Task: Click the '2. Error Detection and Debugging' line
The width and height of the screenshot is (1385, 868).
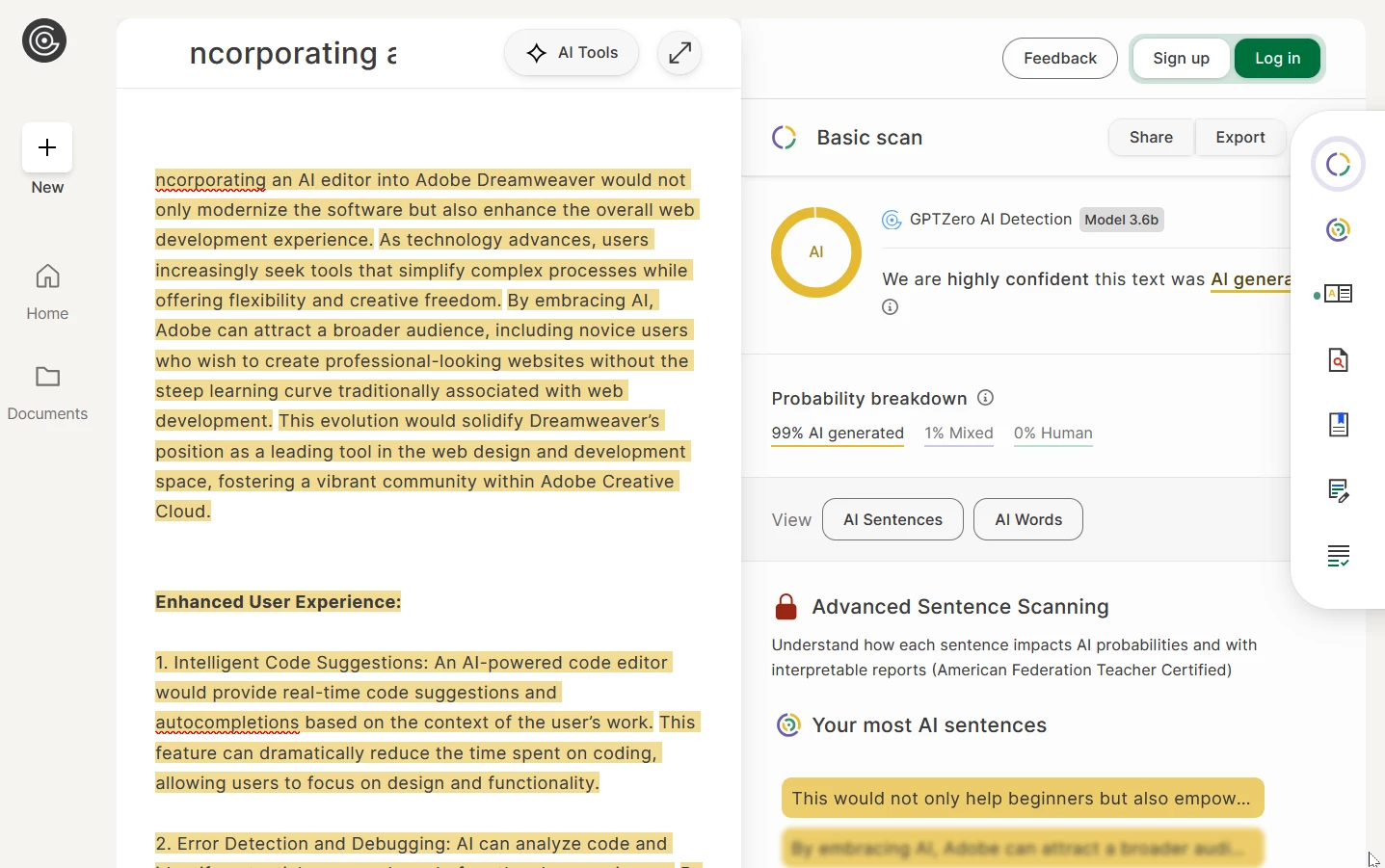Action: coord(412,844)
